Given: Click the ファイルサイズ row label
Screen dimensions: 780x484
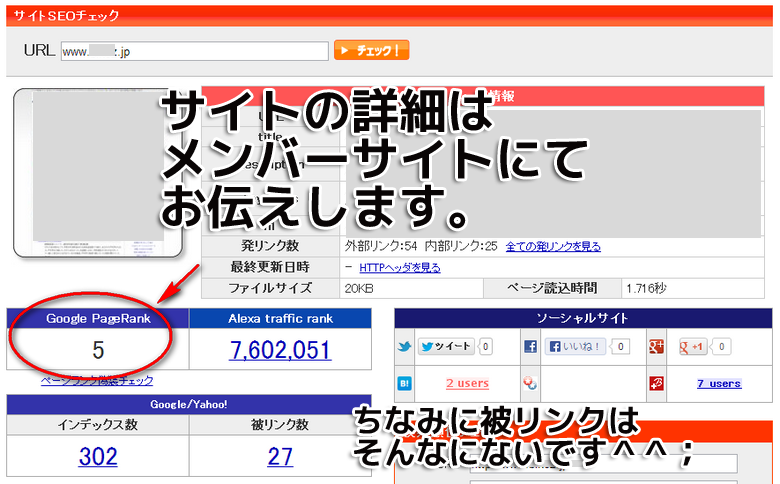Looking at the screenshot, I should [x=270, y=289].
